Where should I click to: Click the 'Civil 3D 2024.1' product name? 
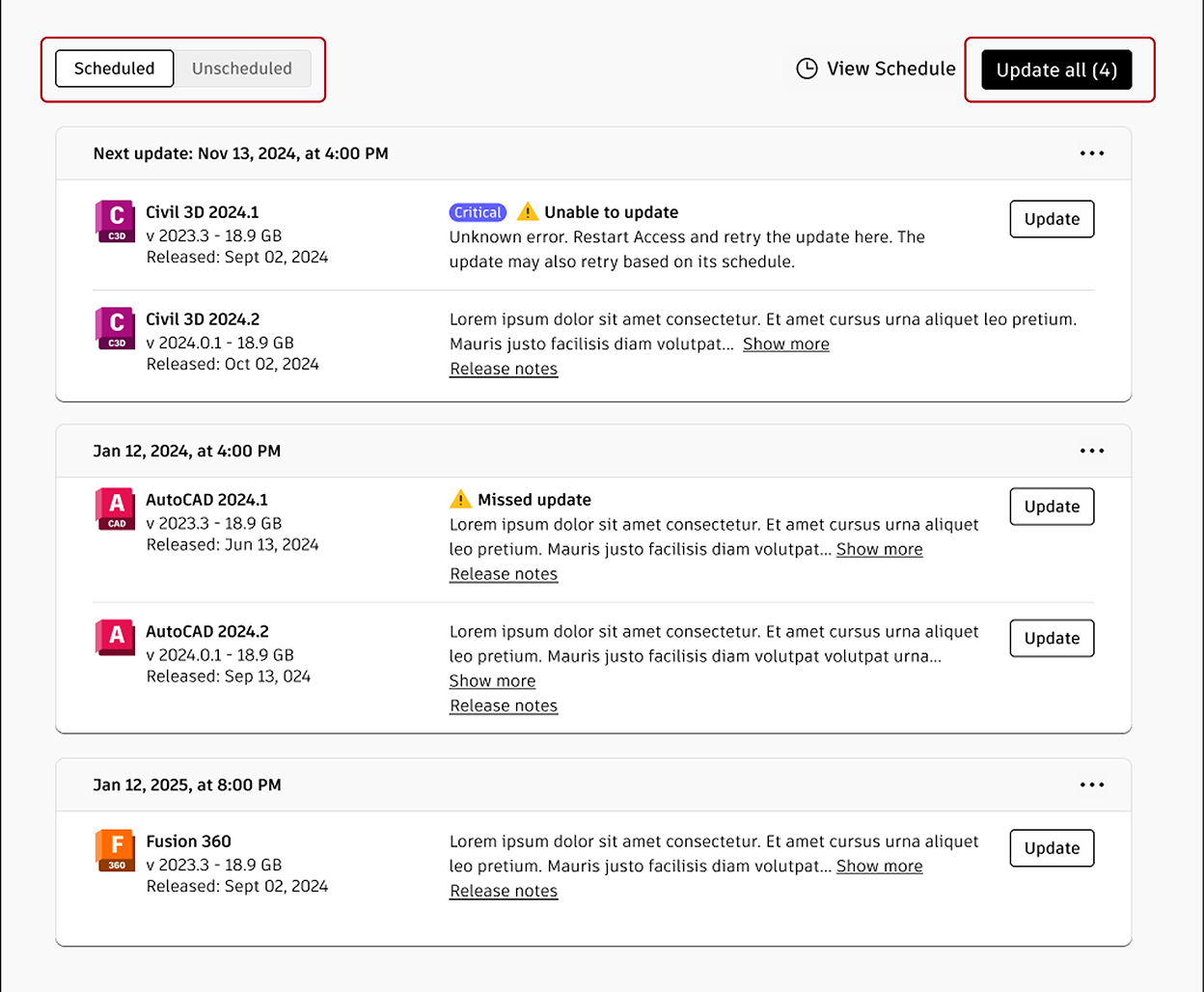click(x=203, y=212)
